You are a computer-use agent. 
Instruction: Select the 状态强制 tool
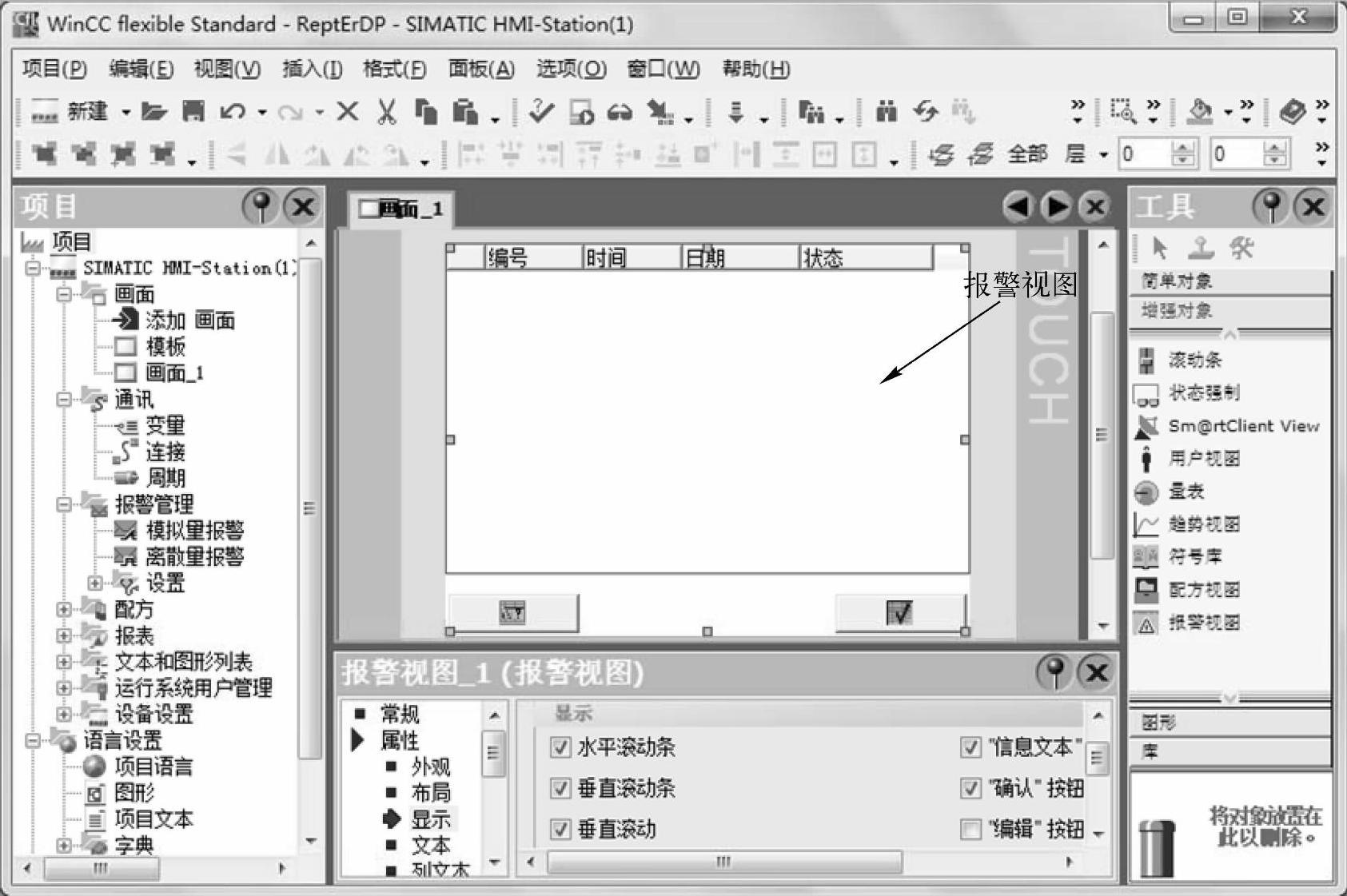pyautogui.click(x=1188, y=392)
